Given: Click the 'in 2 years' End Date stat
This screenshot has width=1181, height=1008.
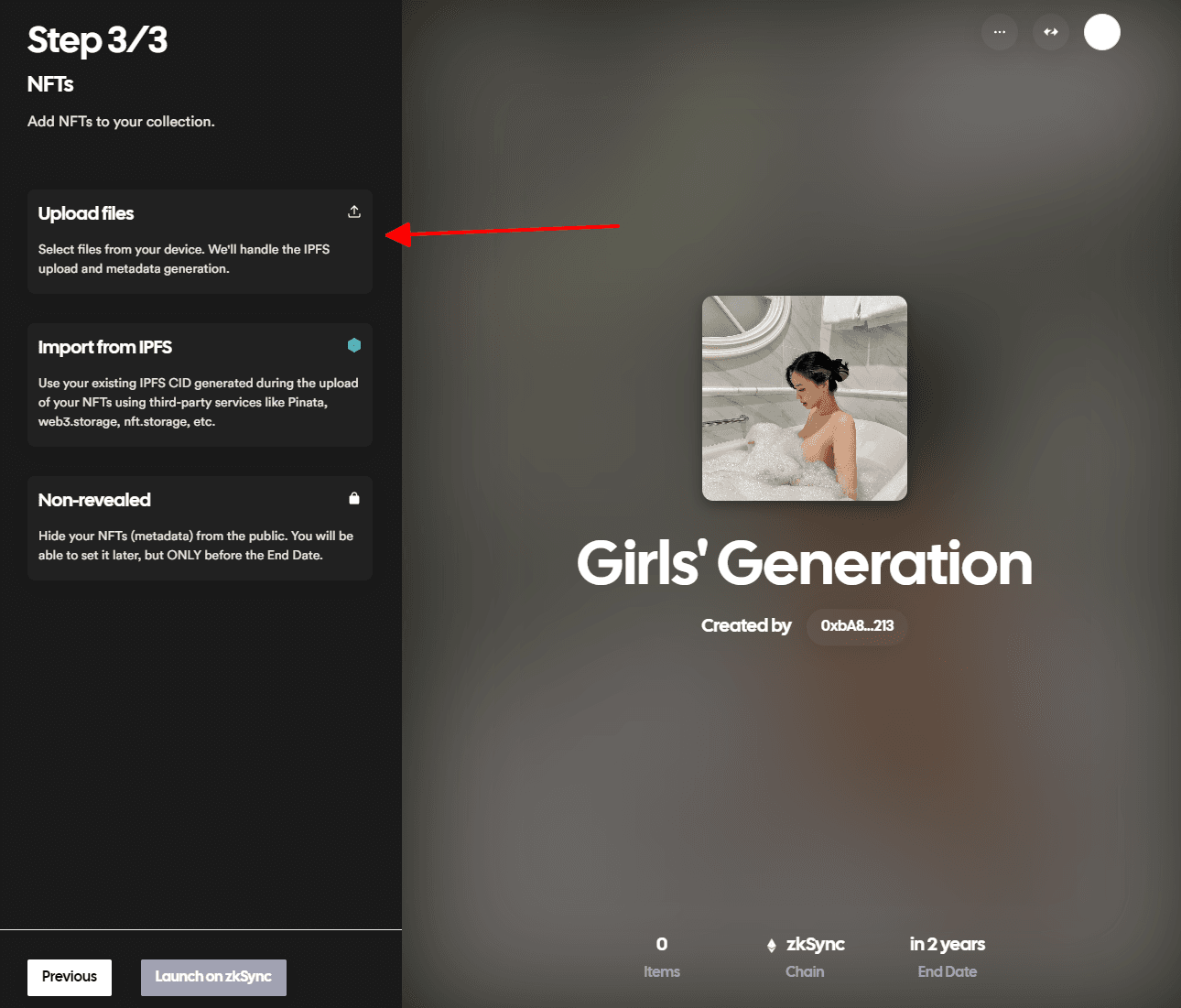Looking at the screenshot, I should (x=948, y=957).
